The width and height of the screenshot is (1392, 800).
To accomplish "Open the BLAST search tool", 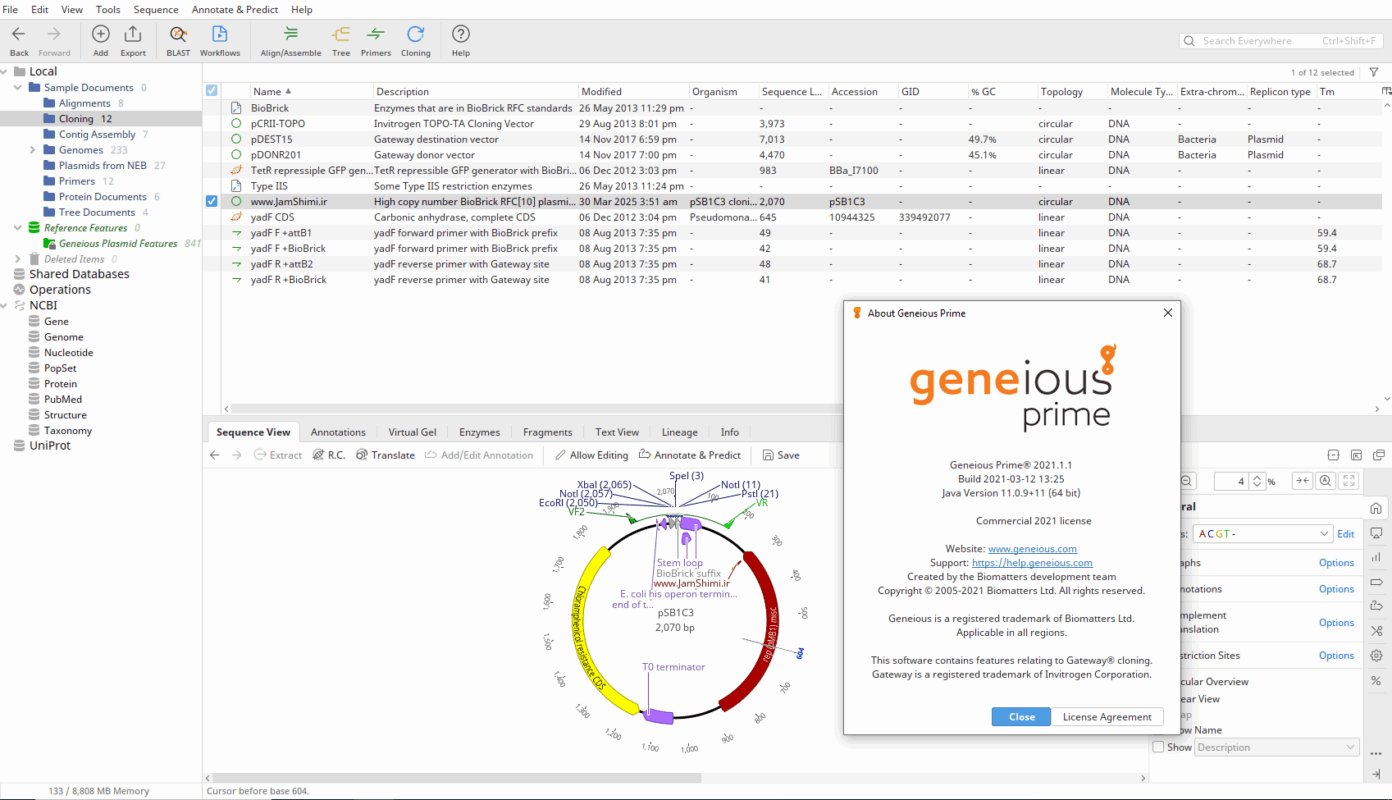I will point(178,41).
